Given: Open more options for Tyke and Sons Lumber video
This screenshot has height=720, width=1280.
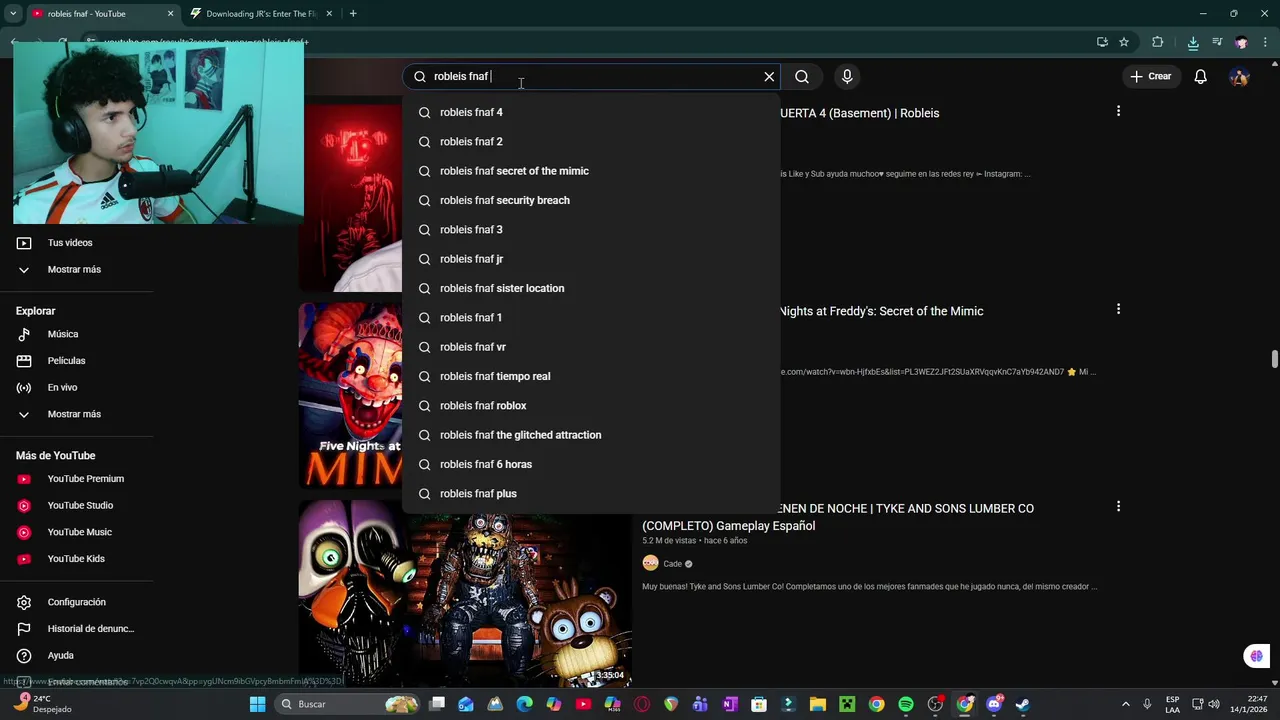Looking at the screenshot, I should click(1118, 506).
